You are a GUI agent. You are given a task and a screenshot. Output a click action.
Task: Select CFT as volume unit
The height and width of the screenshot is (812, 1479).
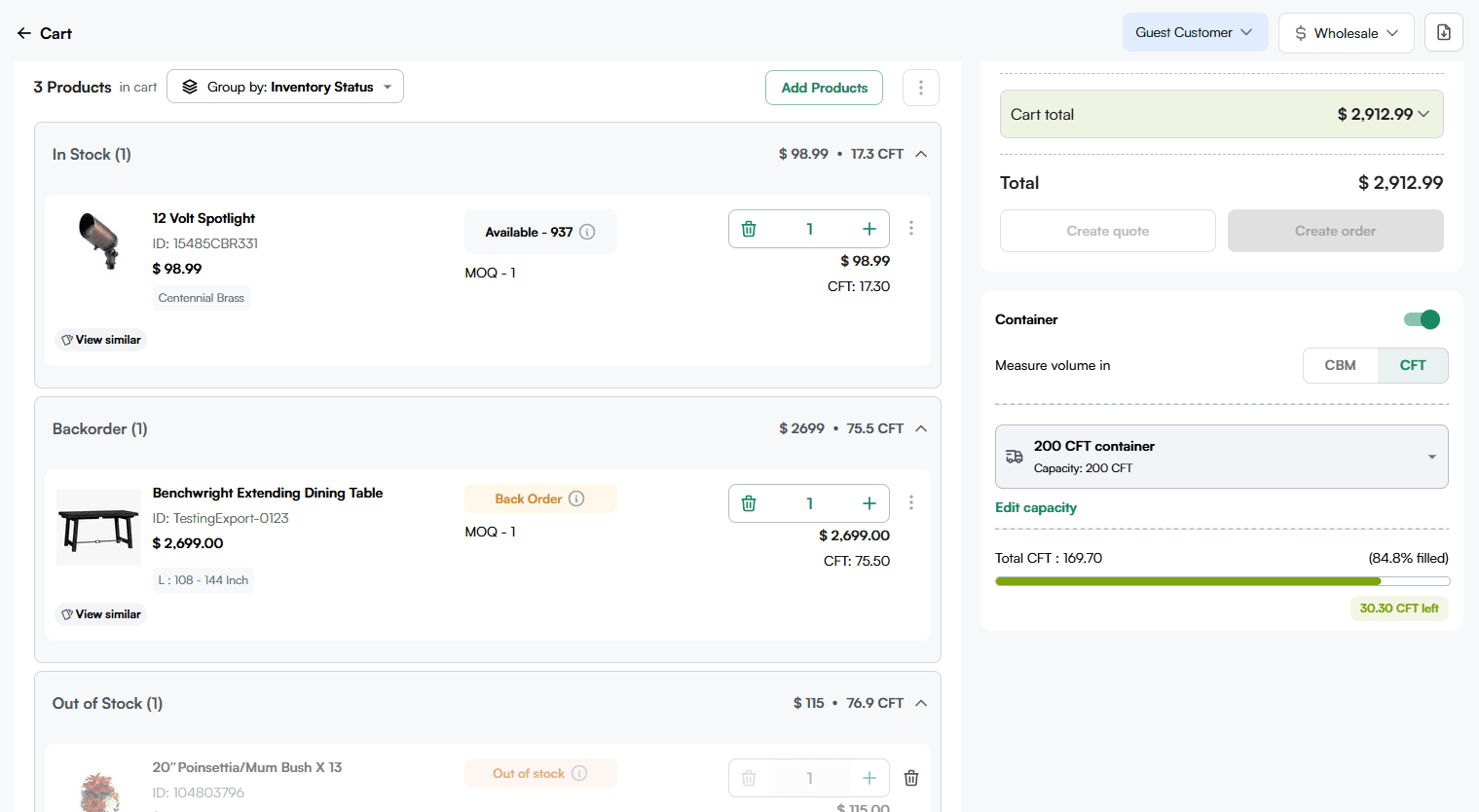1412,365
